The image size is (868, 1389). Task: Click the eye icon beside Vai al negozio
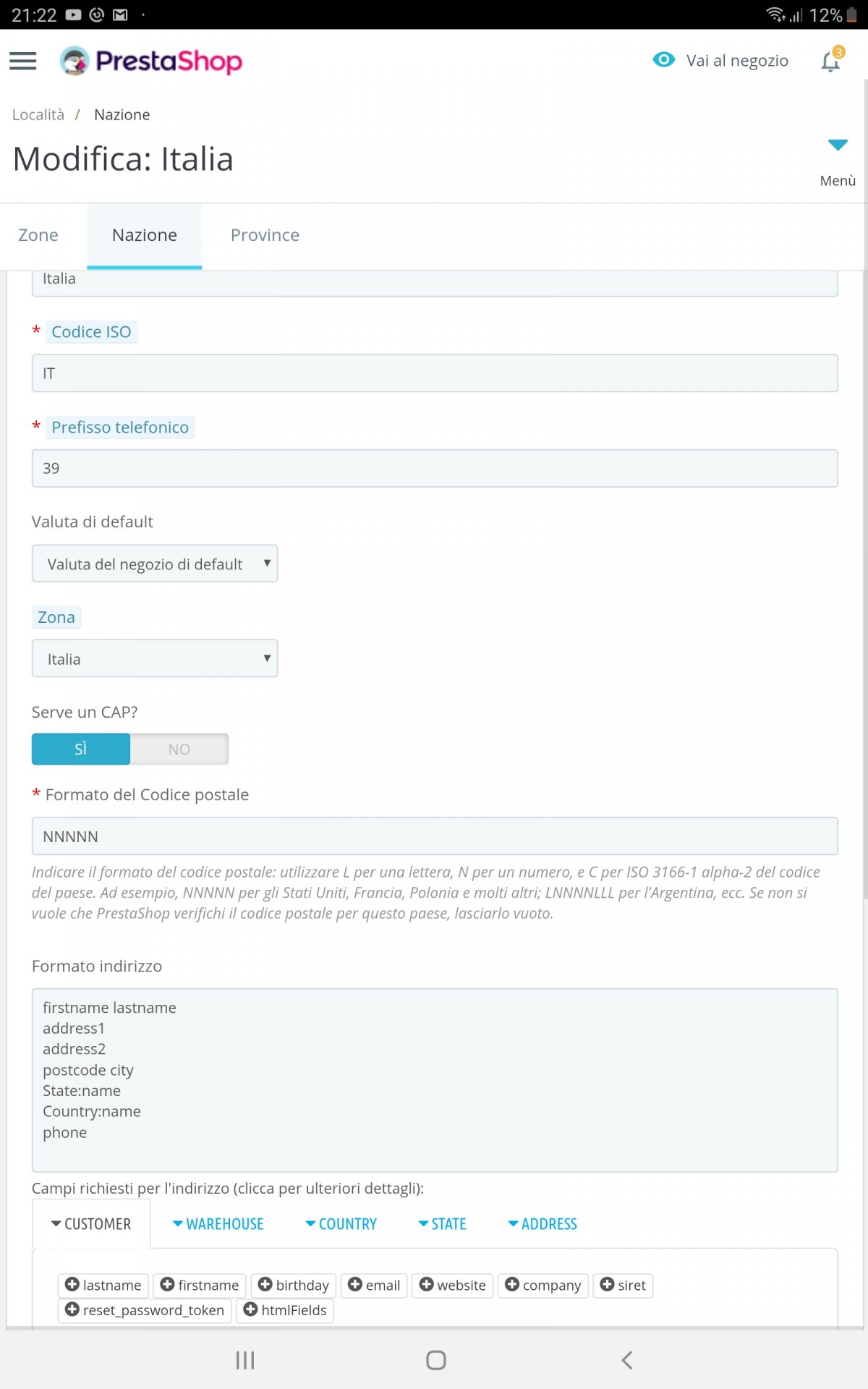tap(663, 60)
